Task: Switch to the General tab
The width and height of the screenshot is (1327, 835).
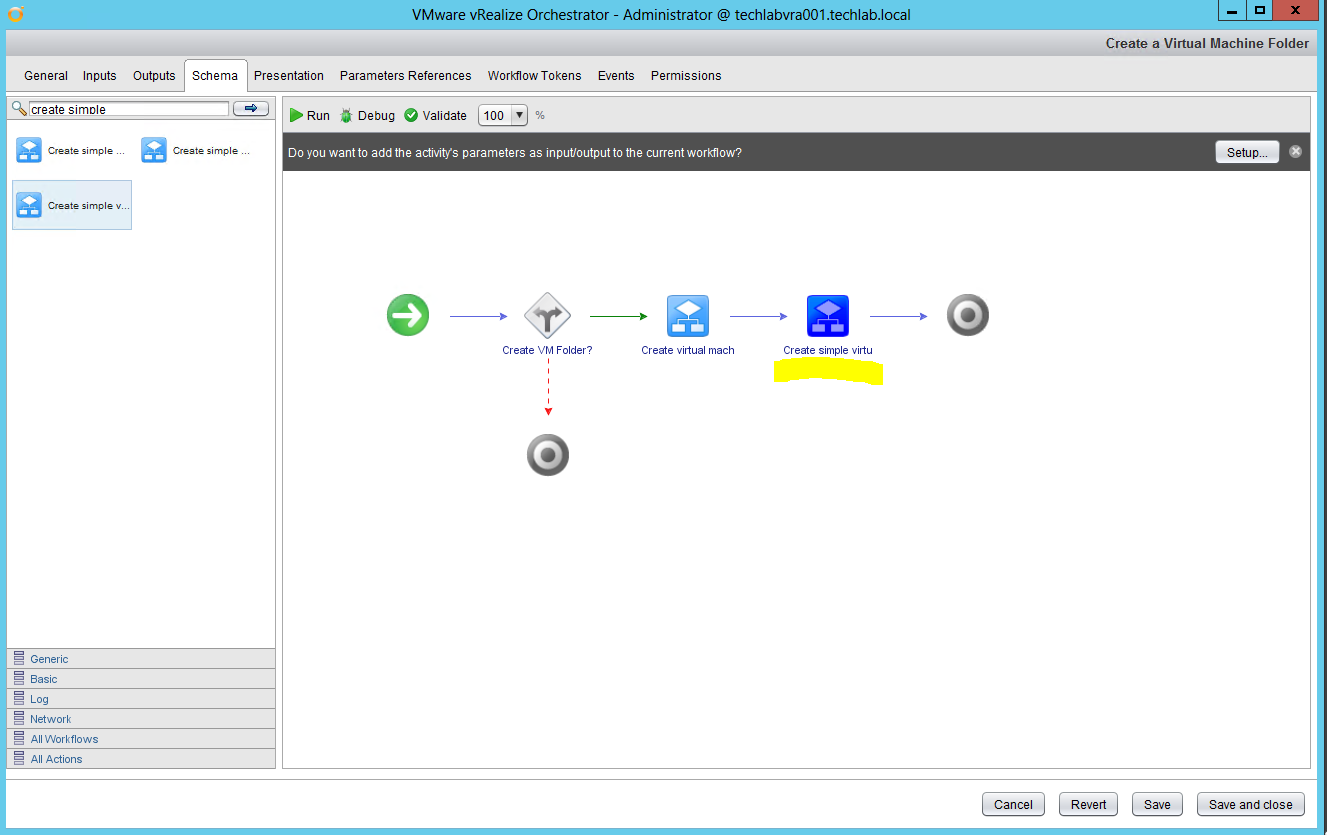Action: (x=46, y=76)
